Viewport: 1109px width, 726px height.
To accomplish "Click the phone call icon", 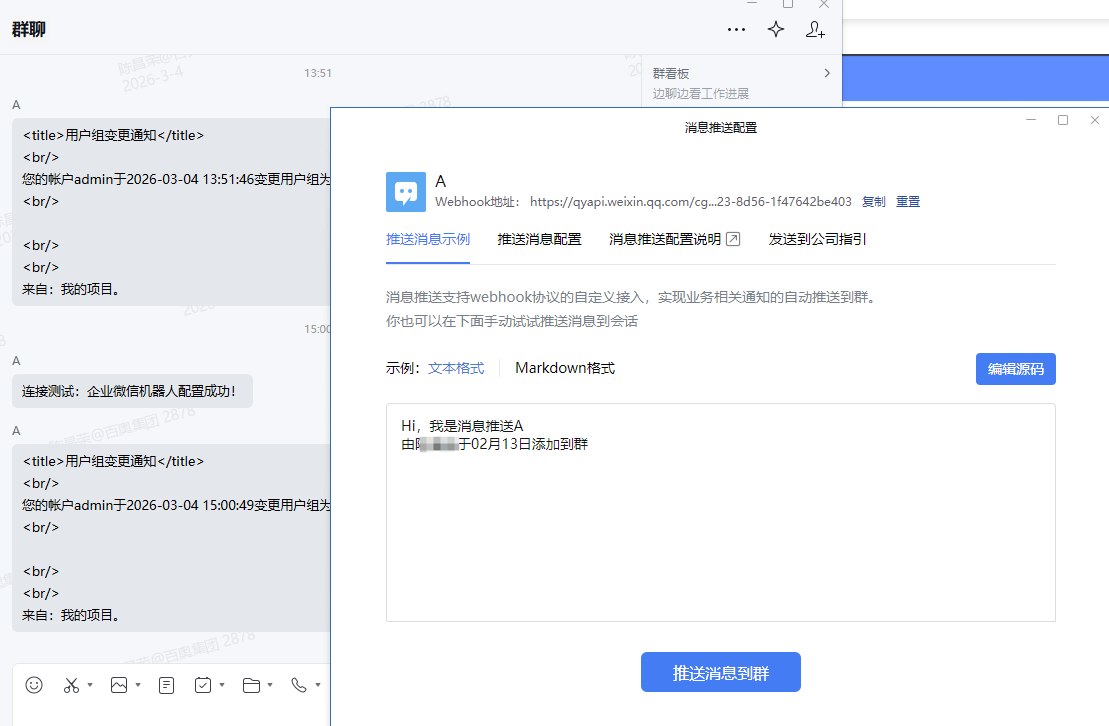I will [x=299, y=685].
